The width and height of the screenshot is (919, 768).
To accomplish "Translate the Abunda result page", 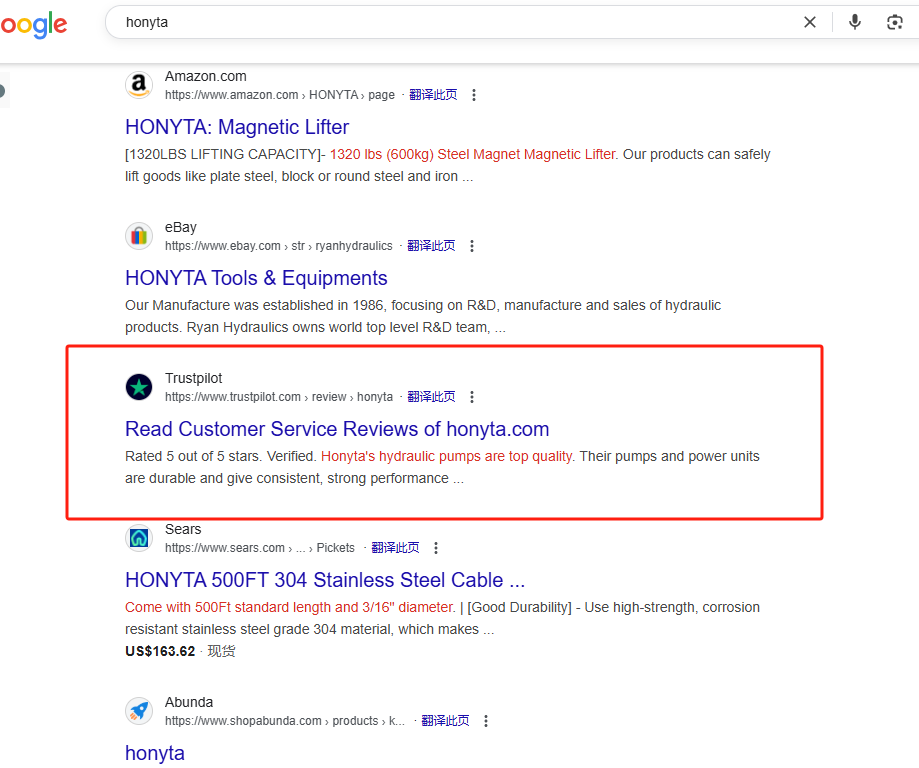I will click(445, 721).
